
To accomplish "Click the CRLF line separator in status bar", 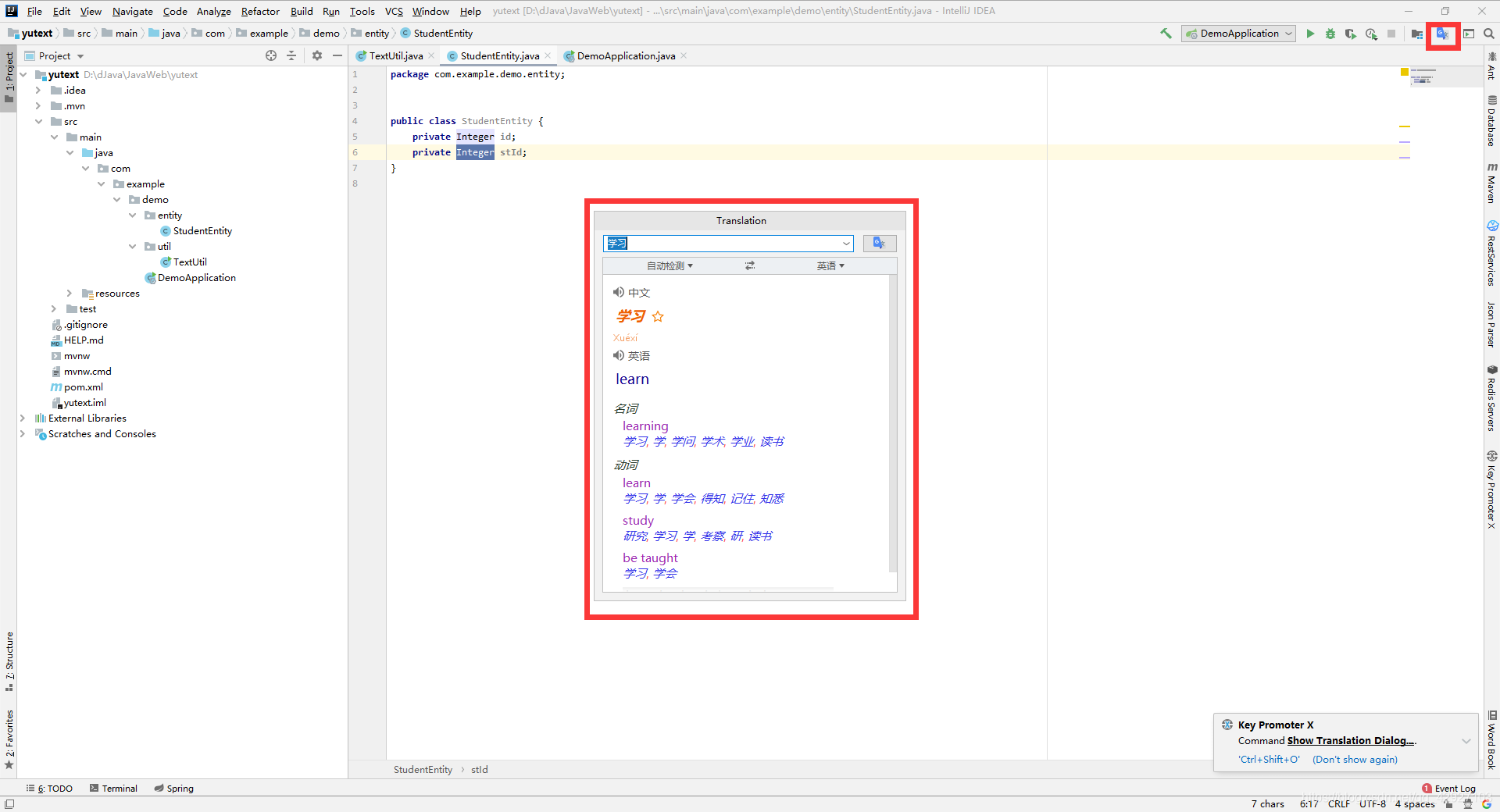I will coord(1338,804).
